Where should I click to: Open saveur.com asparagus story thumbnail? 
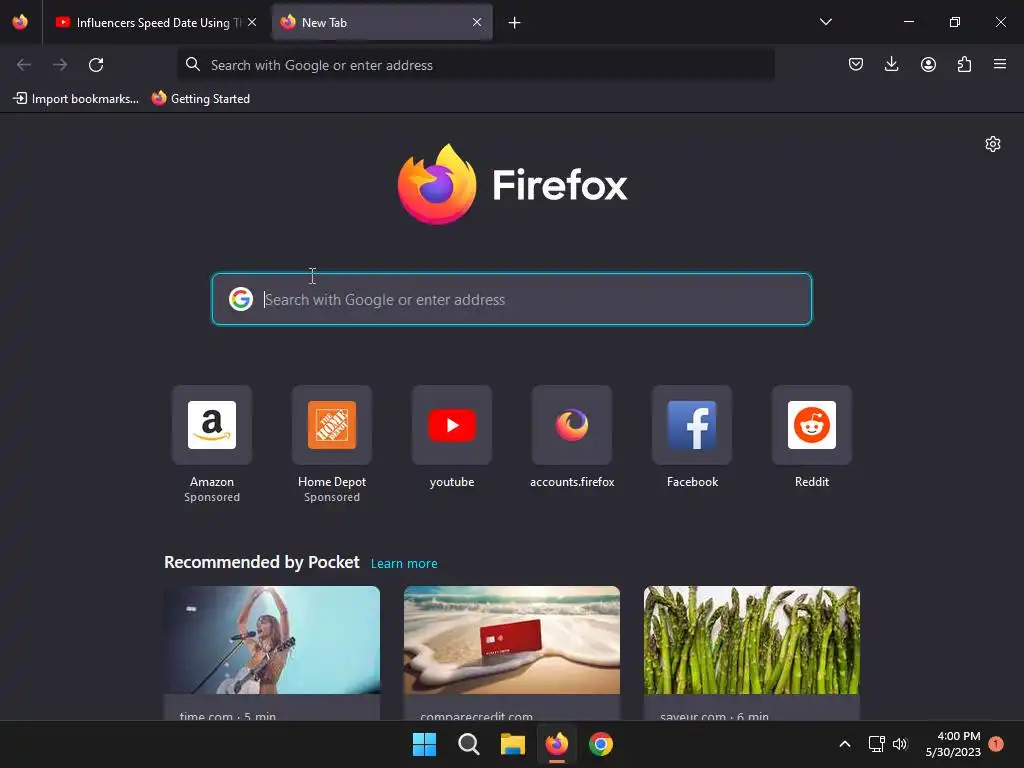tap(752, 640)
